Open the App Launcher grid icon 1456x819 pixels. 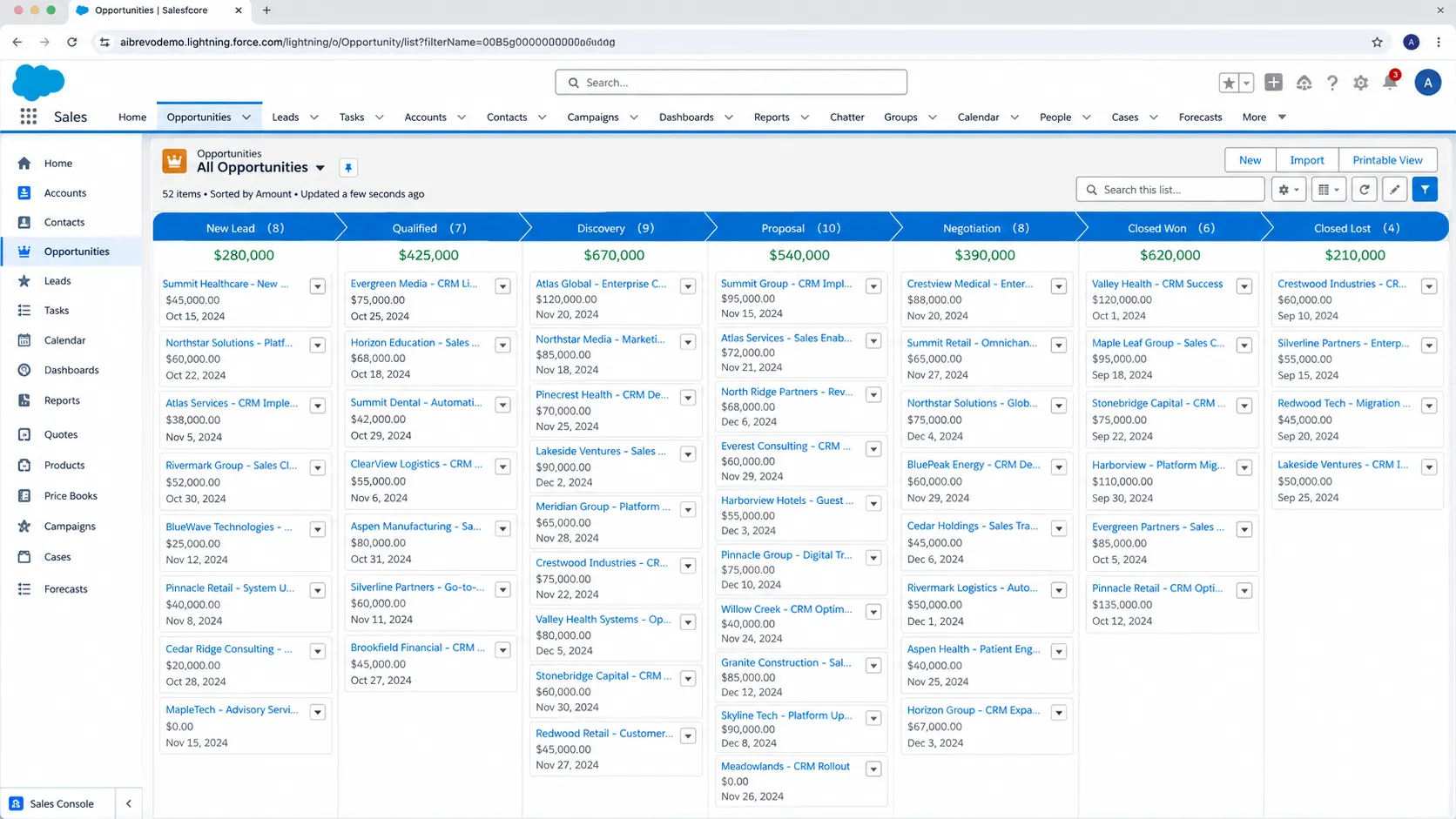click(x=29, y=117)
